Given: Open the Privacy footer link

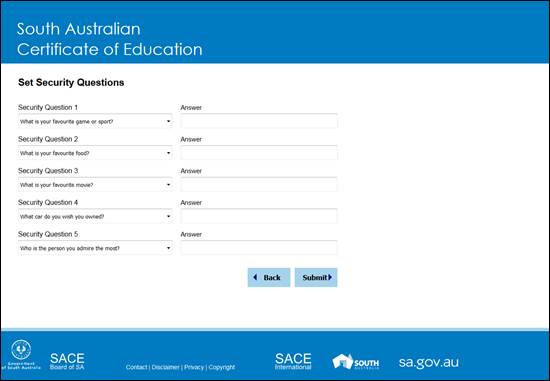Looking at the screenshot, I should click(194, 367).
